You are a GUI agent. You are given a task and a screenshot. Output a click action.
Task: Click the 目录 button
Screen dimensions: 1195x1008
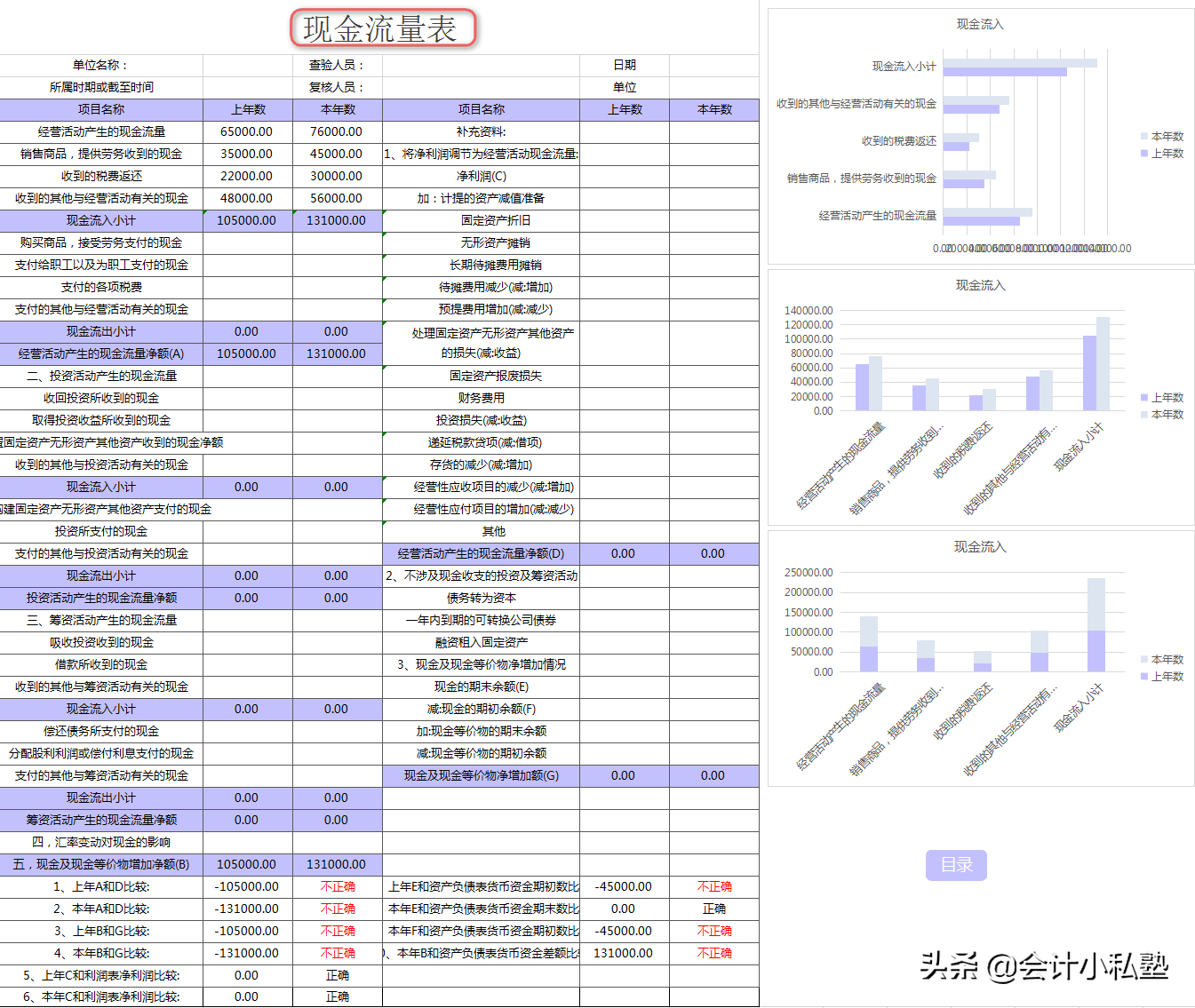click(956, 865)
